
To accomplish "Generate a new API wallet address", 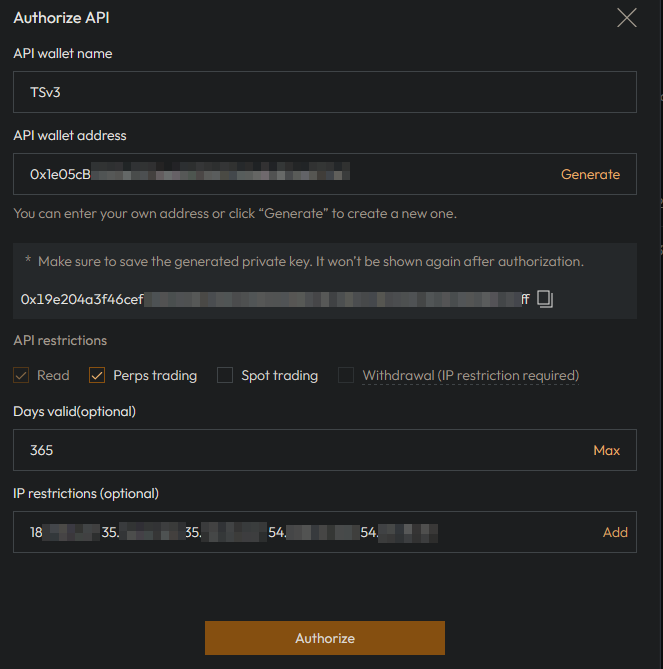I will pos(590,174).
